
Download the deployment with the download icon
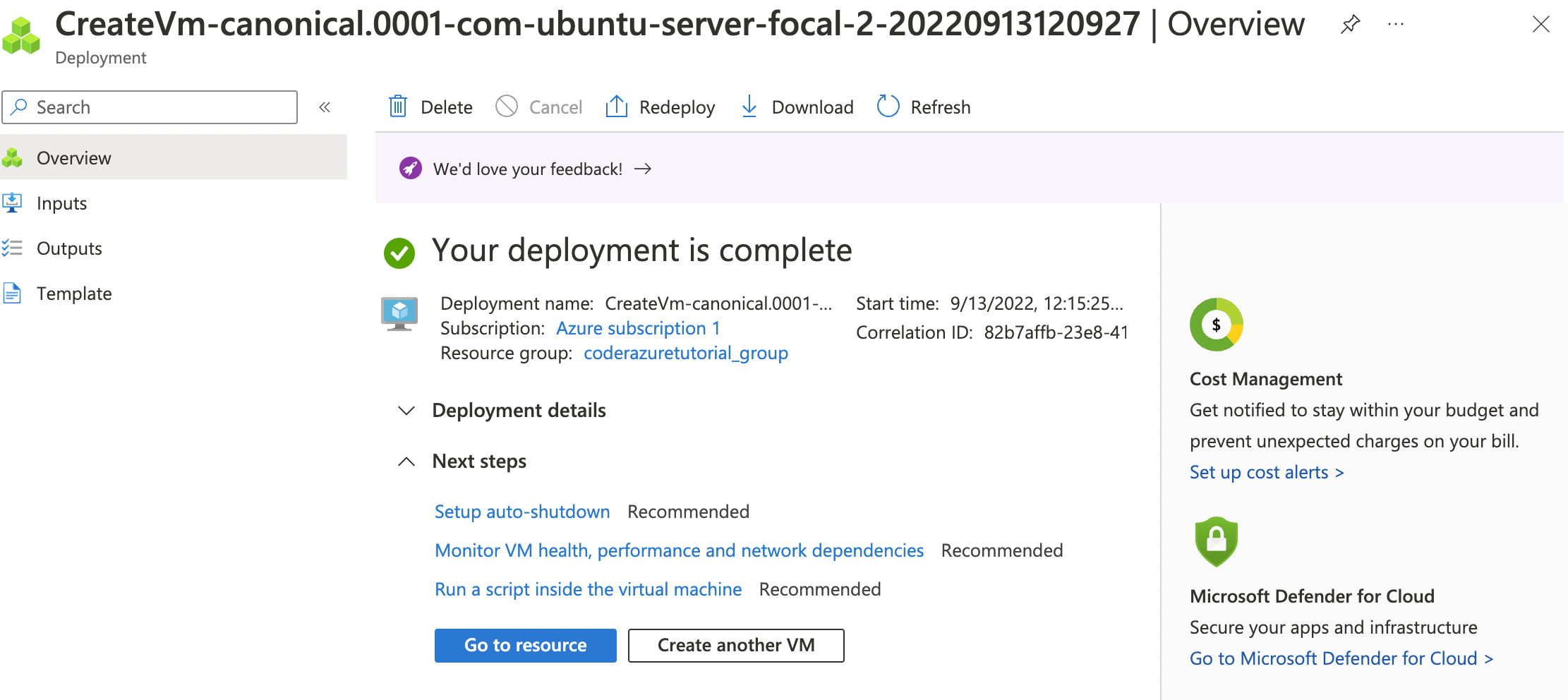pos(749,107)
